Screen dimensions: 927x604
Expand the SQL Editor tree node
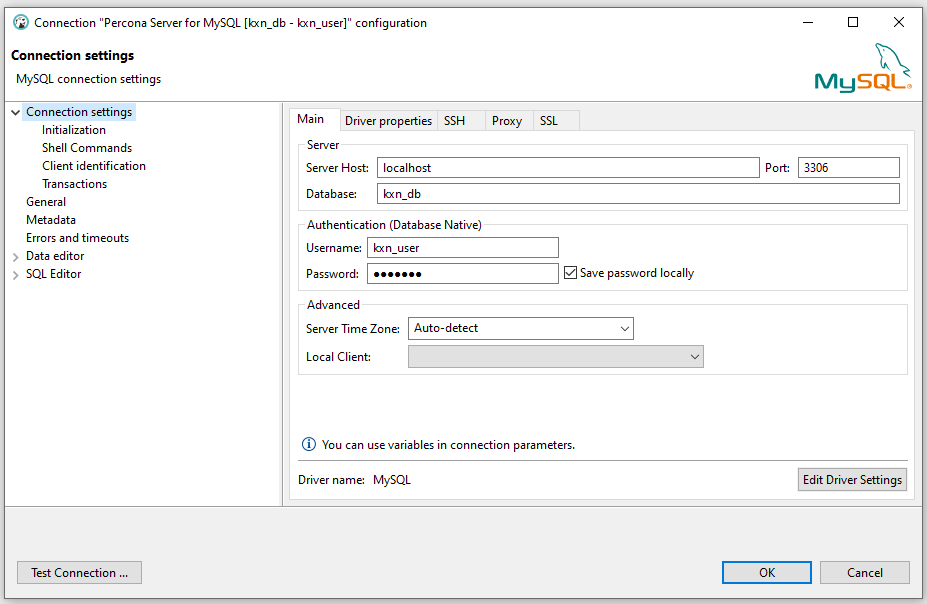point(15,275)
